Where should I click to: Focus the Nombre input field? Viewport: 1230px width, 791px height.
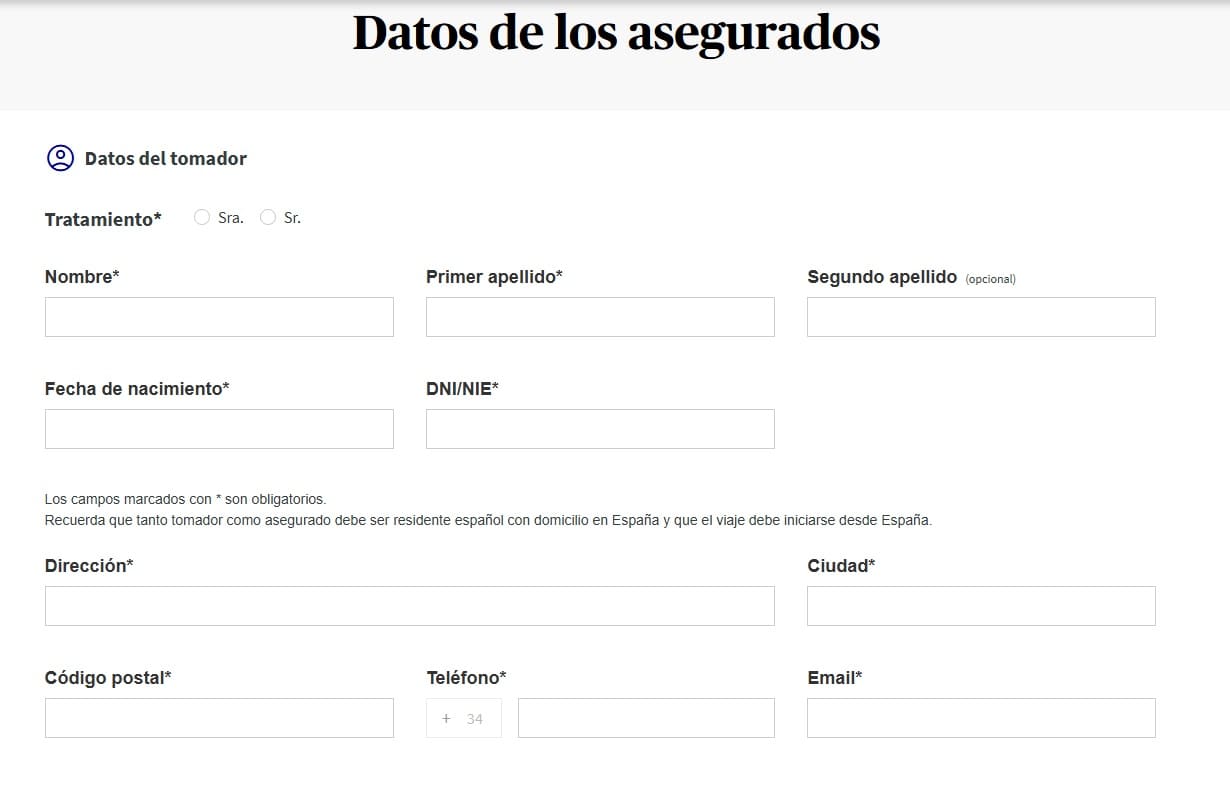[x=219, y=317]
